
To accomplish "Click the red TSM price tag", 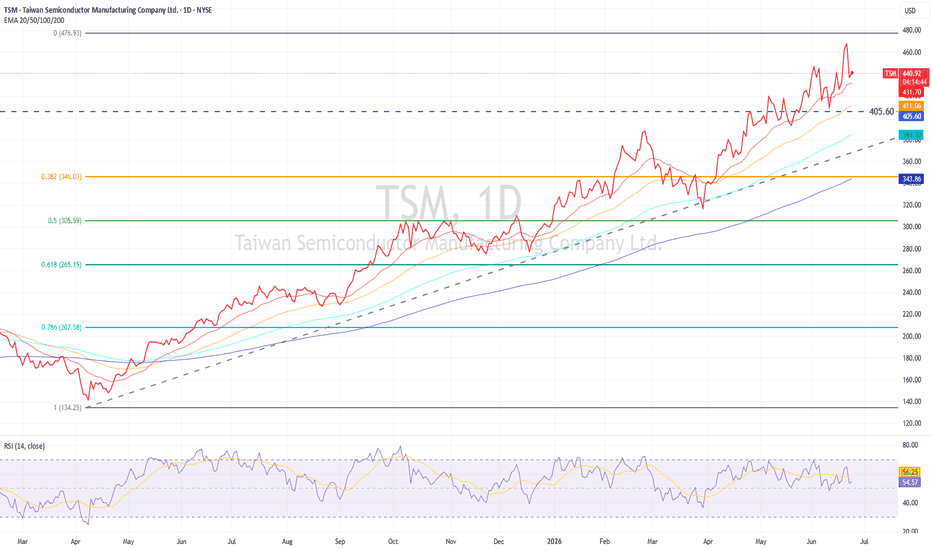I will pos(890,73).
